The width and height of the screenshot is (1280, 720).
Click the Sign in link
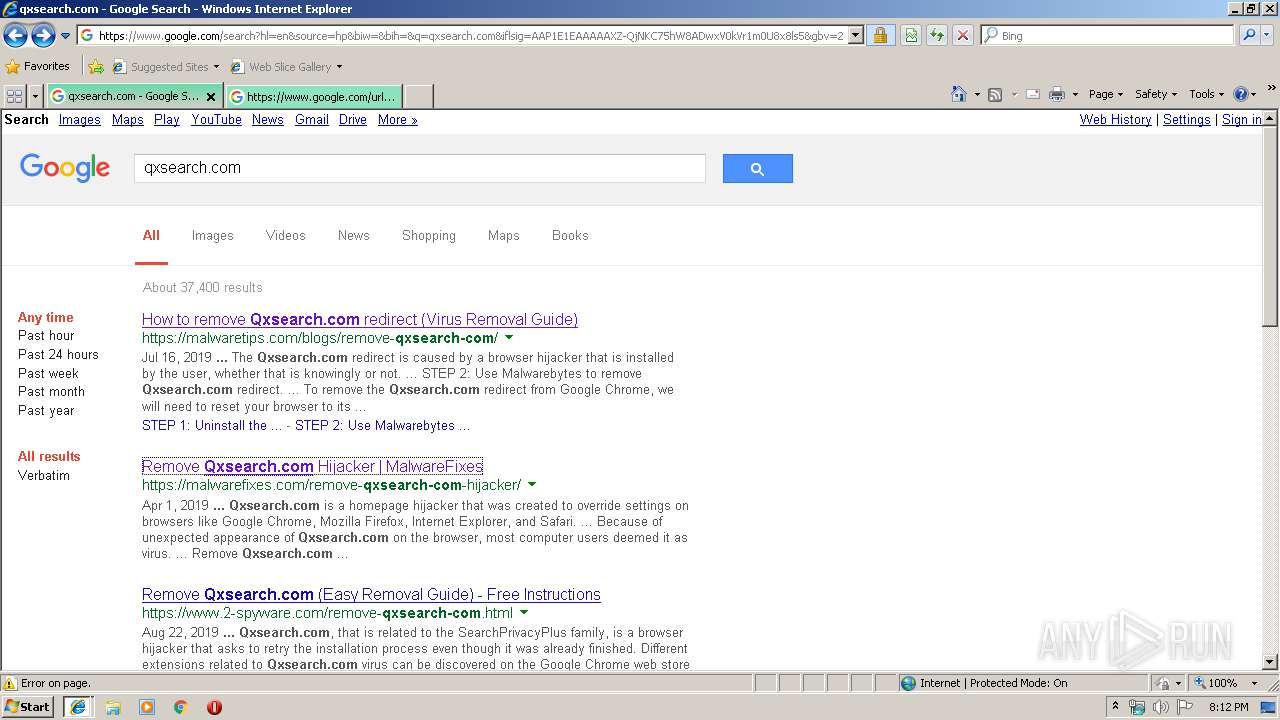pyautogui.click(x=1242, y=120)
